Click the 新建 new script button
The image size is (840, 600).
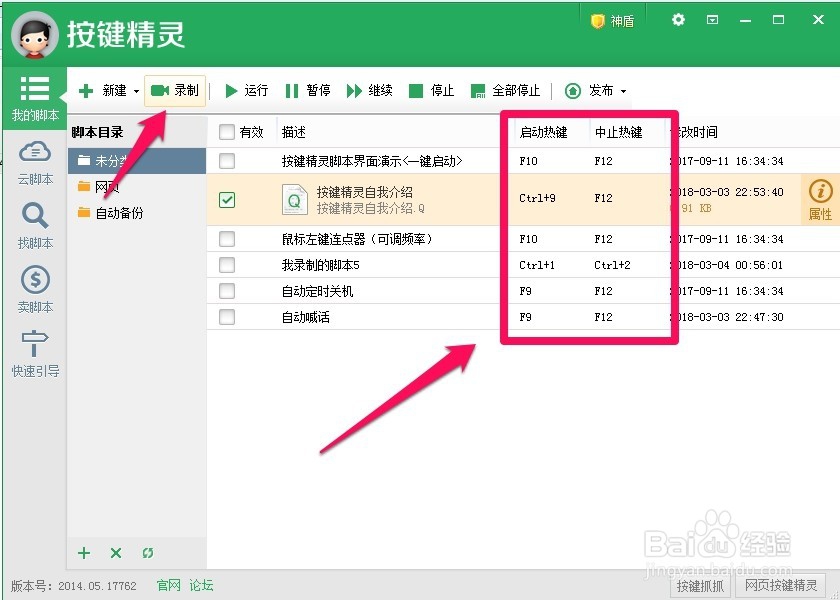[102, 91]
